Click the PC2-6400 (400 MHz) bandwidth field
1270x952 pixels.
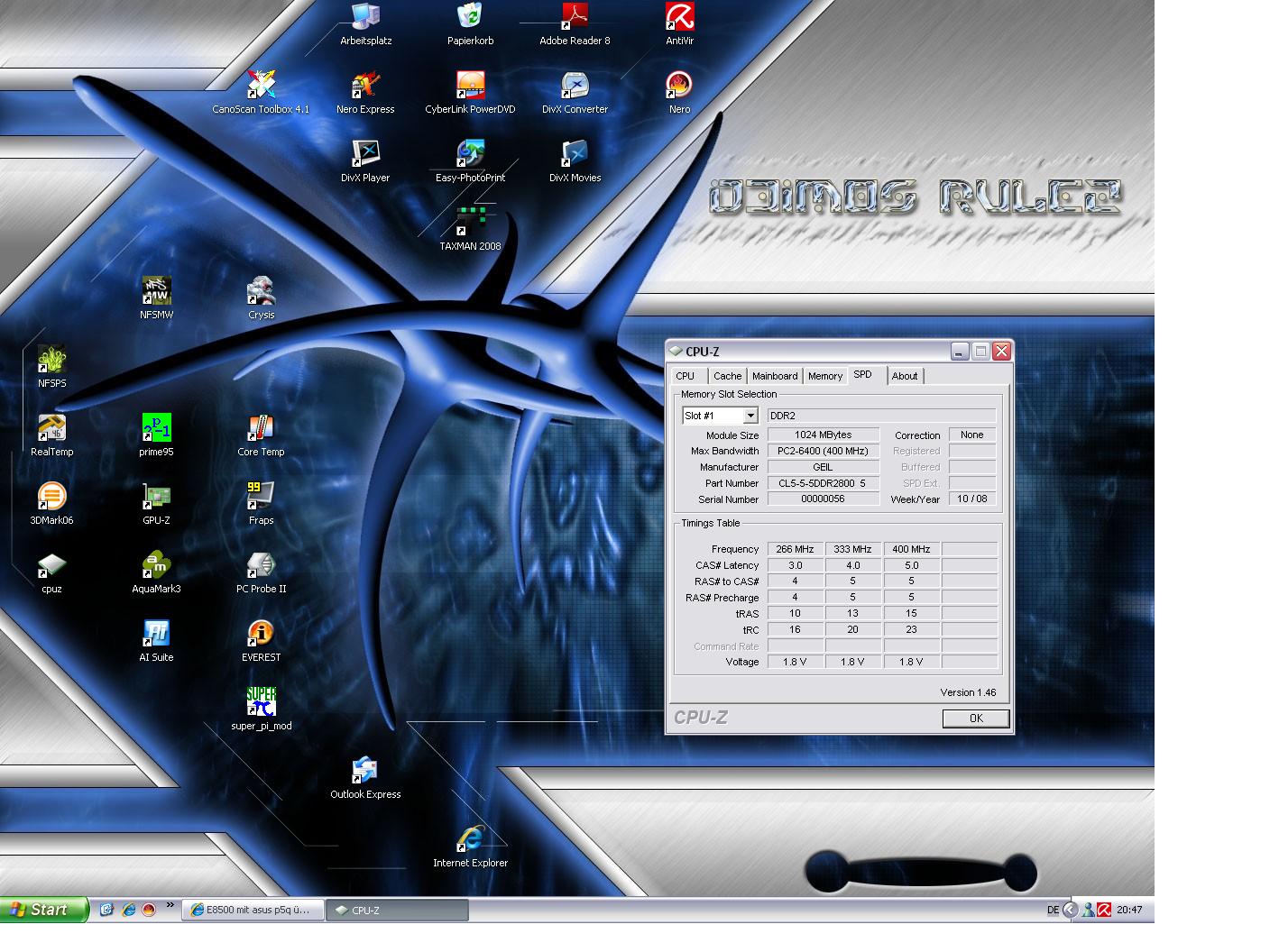click(x=823, y=451)
